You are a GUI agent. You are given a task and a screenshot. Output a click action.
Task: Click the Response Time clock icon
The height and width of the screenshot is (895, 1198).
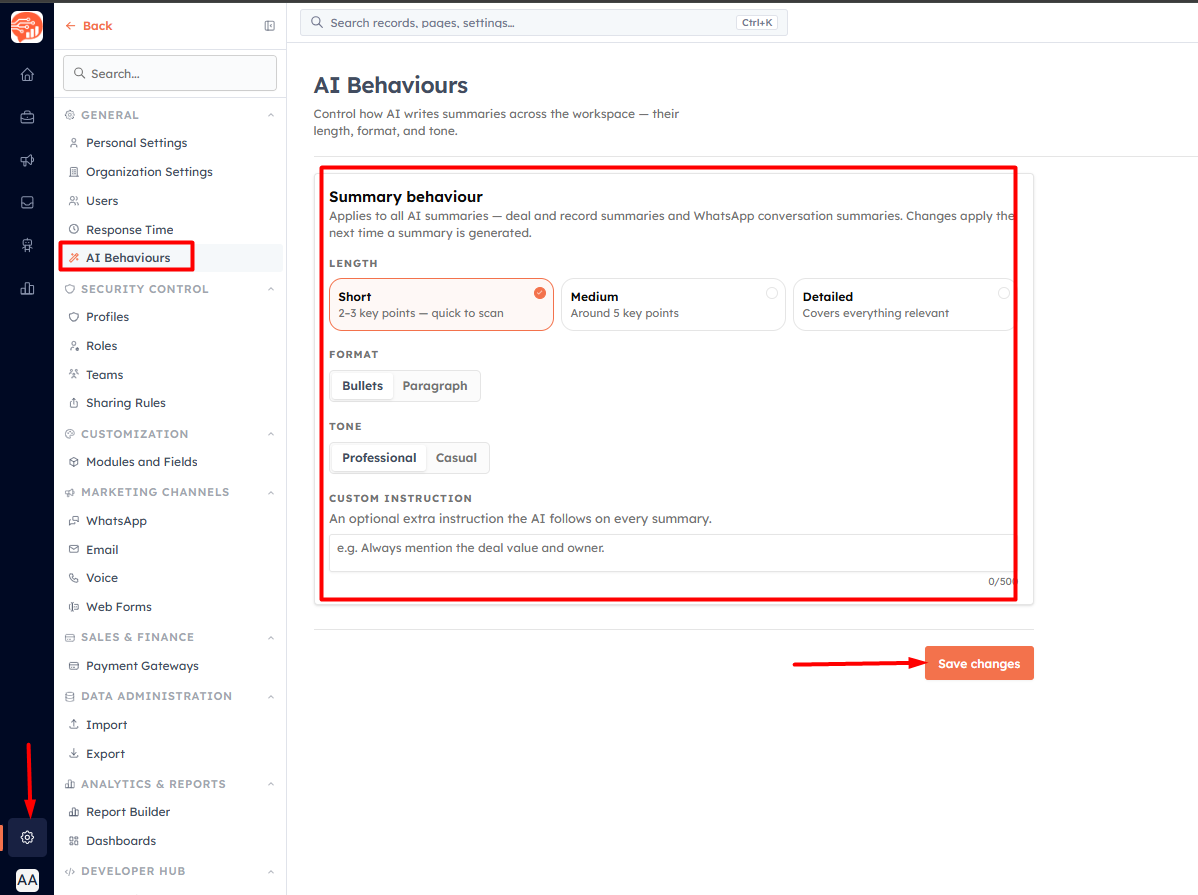[x=74, y=229]
